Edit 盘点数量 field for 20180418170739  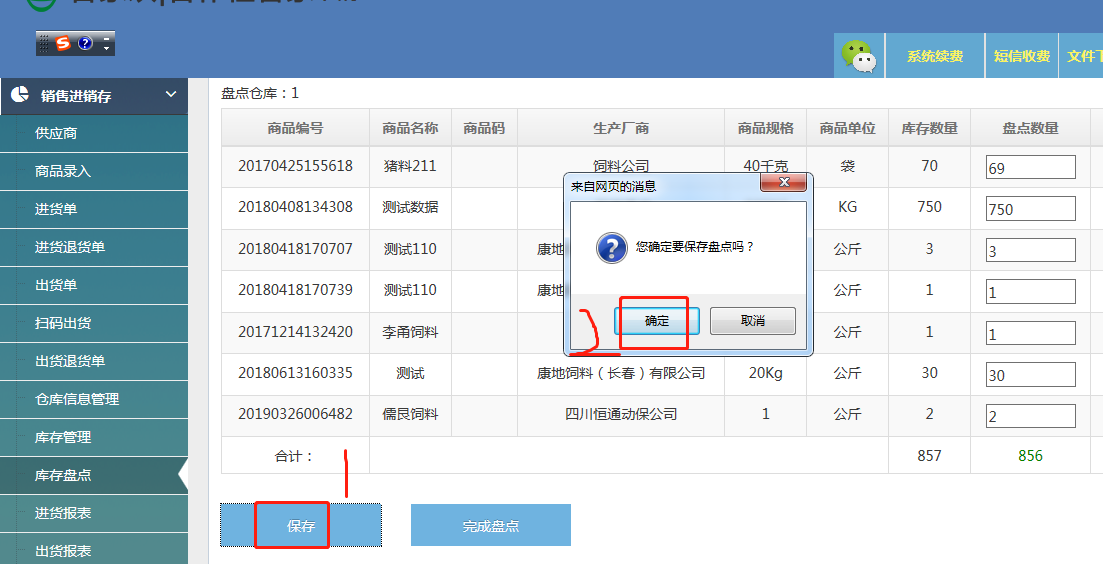coord(1031,292)
